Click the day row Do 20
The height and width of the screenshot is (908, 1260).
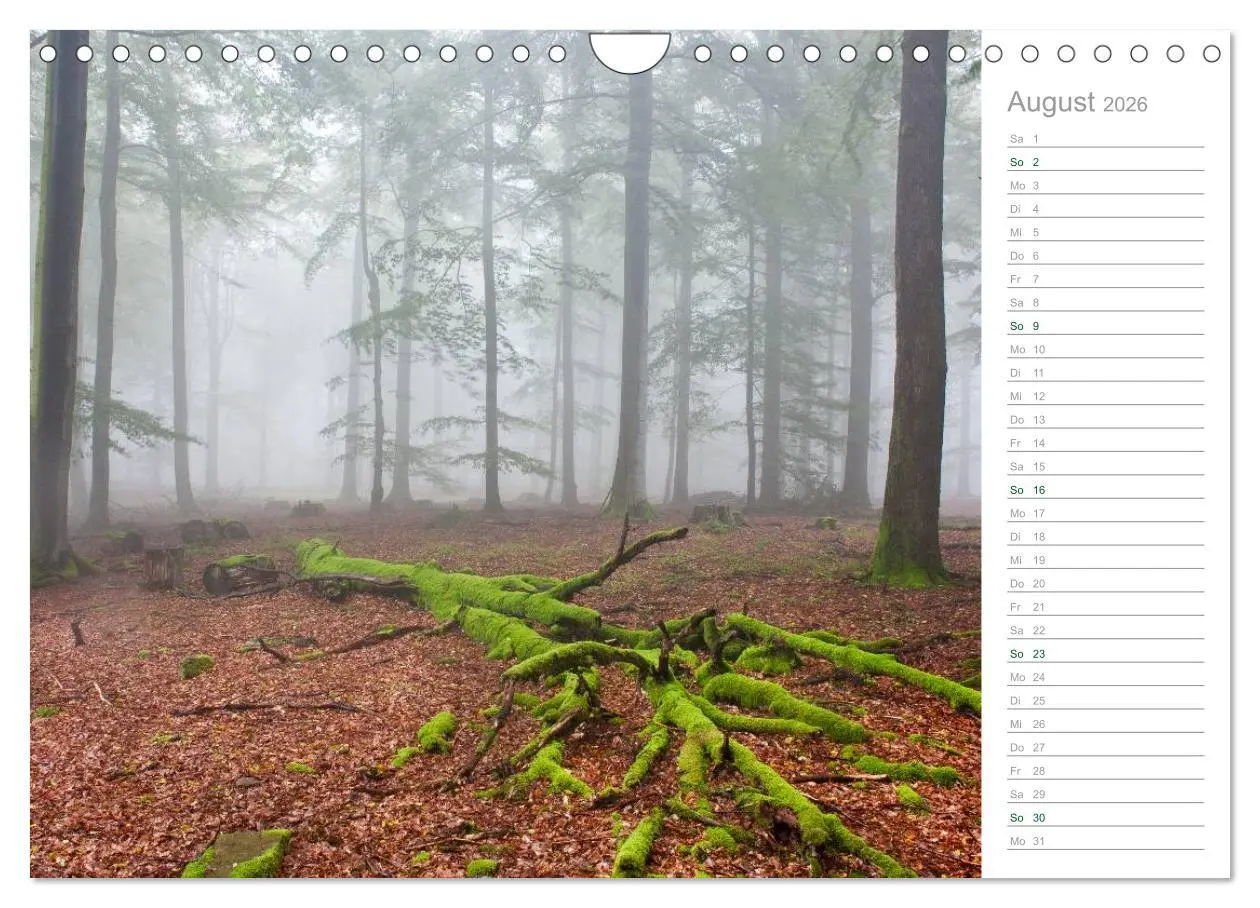pos(1105,583)
